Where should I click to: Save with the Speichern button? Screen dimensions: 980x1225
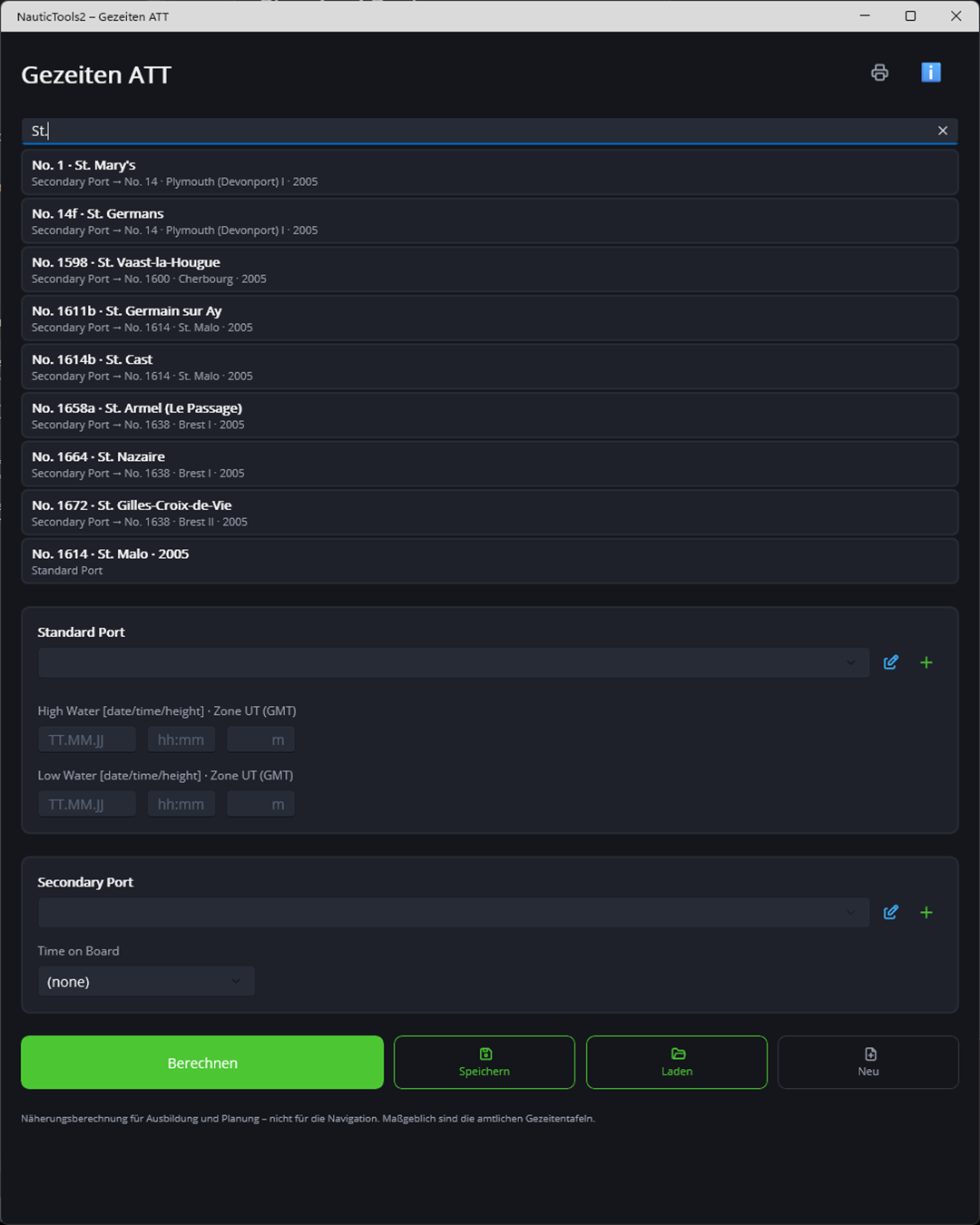tap(485, 1063)
